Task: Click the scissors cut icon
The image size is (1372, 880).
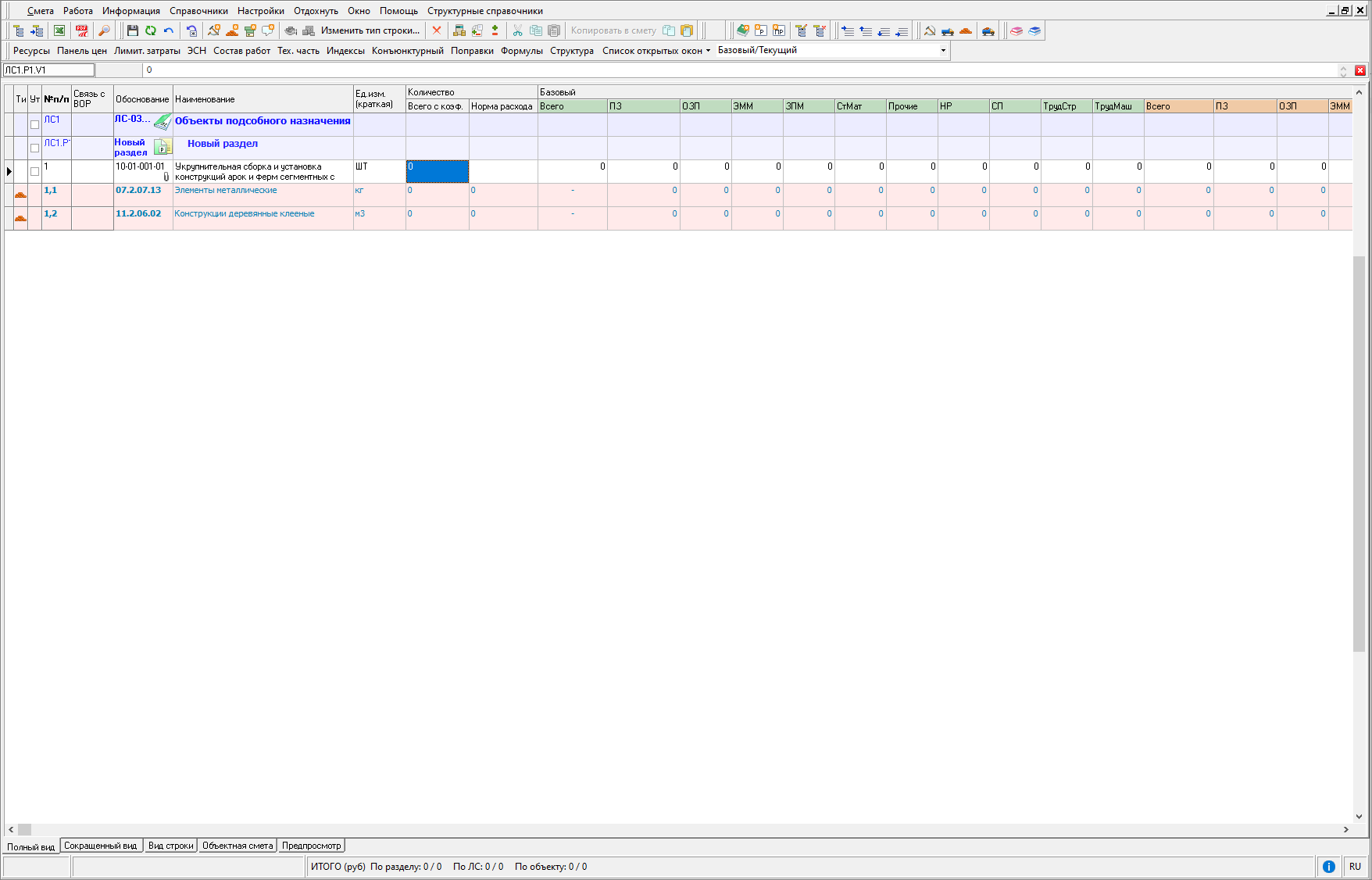Action: point(517,30)
